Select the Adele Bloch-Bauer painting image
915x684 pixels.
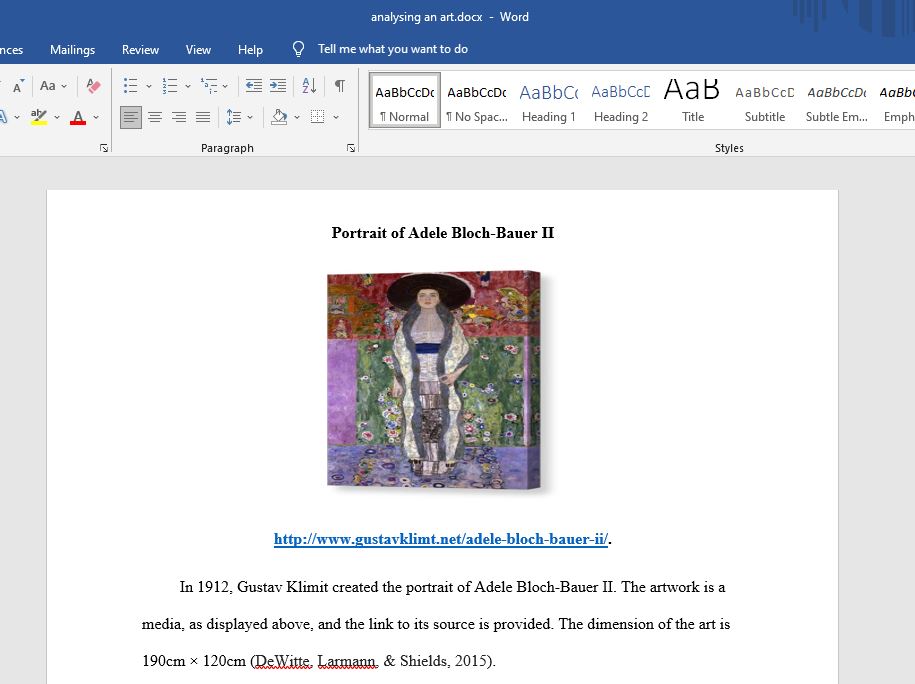[434, 379]
